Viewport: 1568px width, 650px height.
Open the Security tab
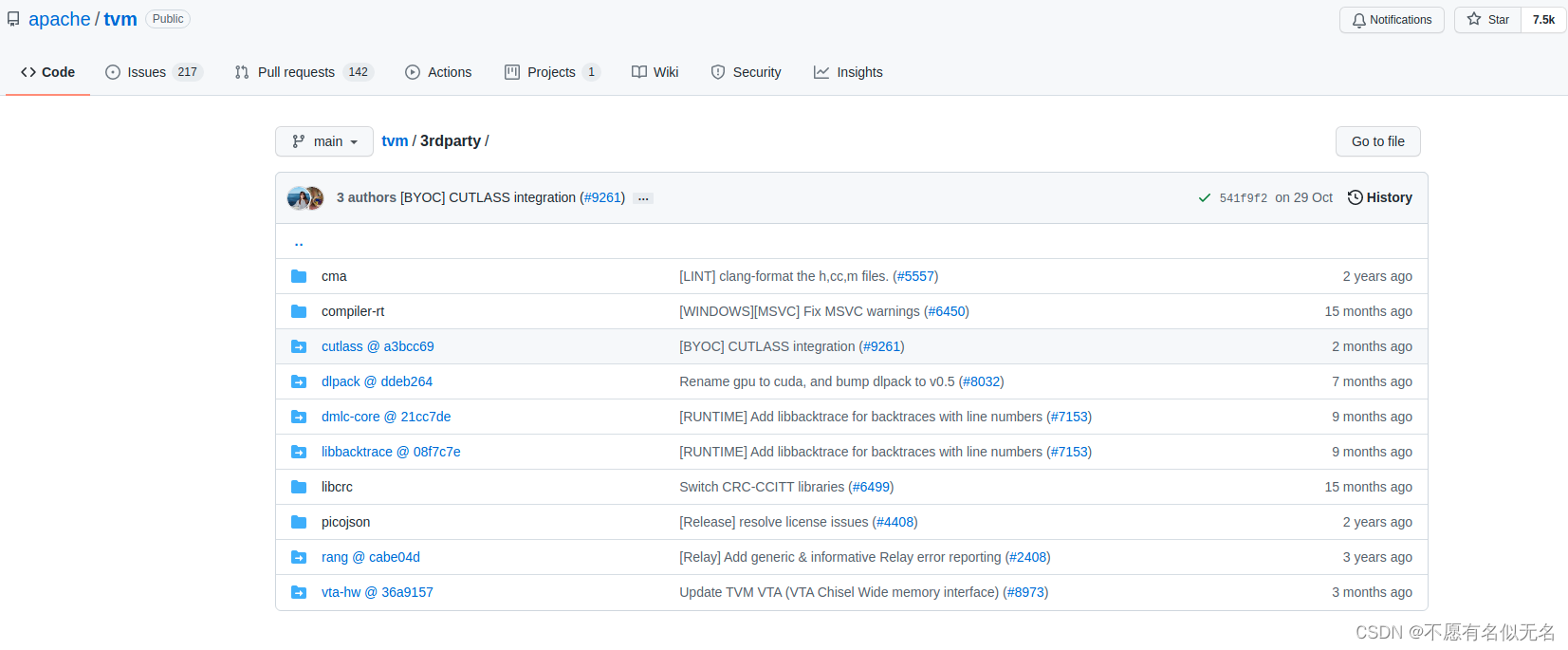pos(746,72)
